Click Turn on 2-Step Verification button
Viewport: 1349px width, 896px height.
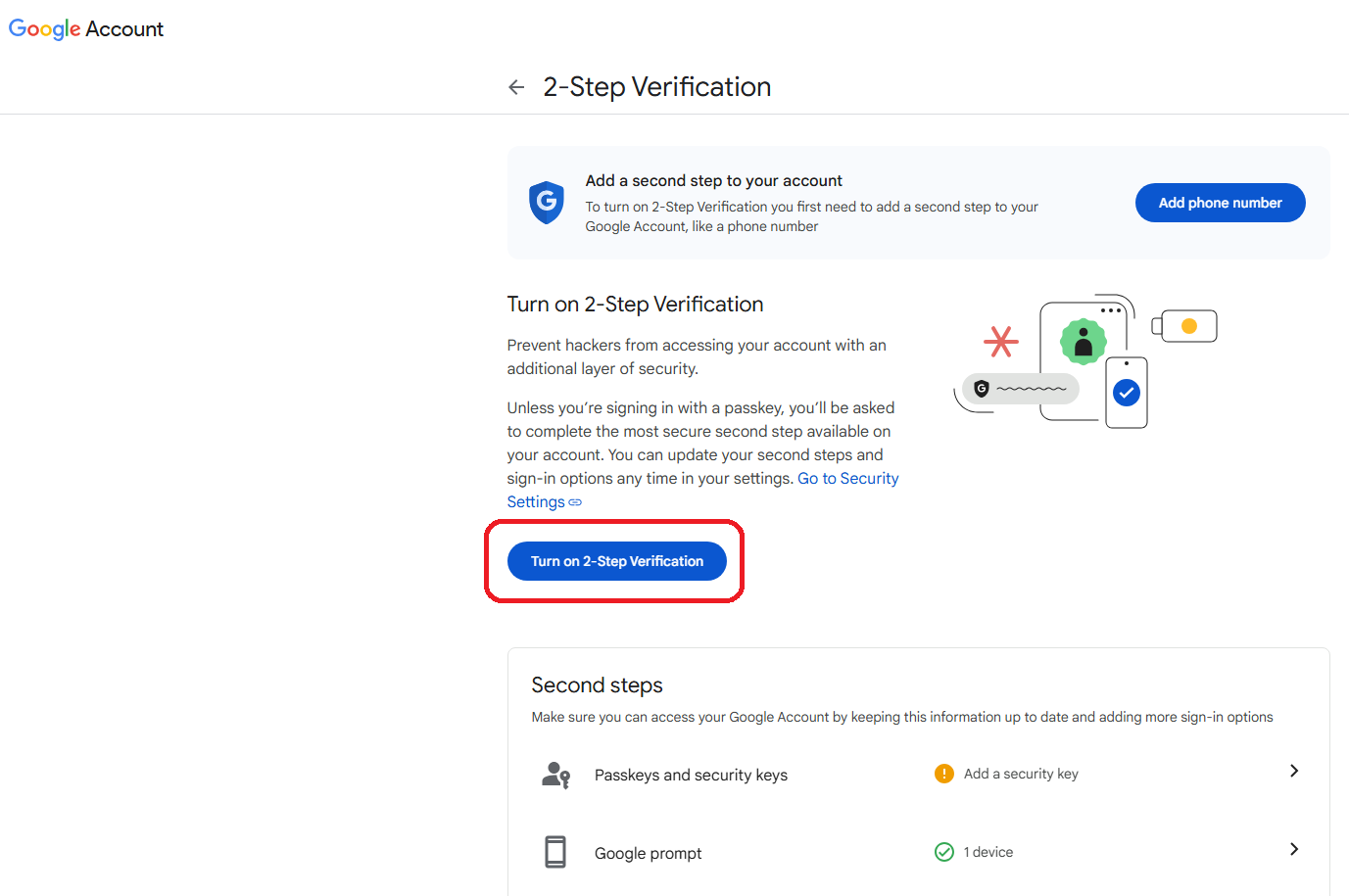click(617, 561)
